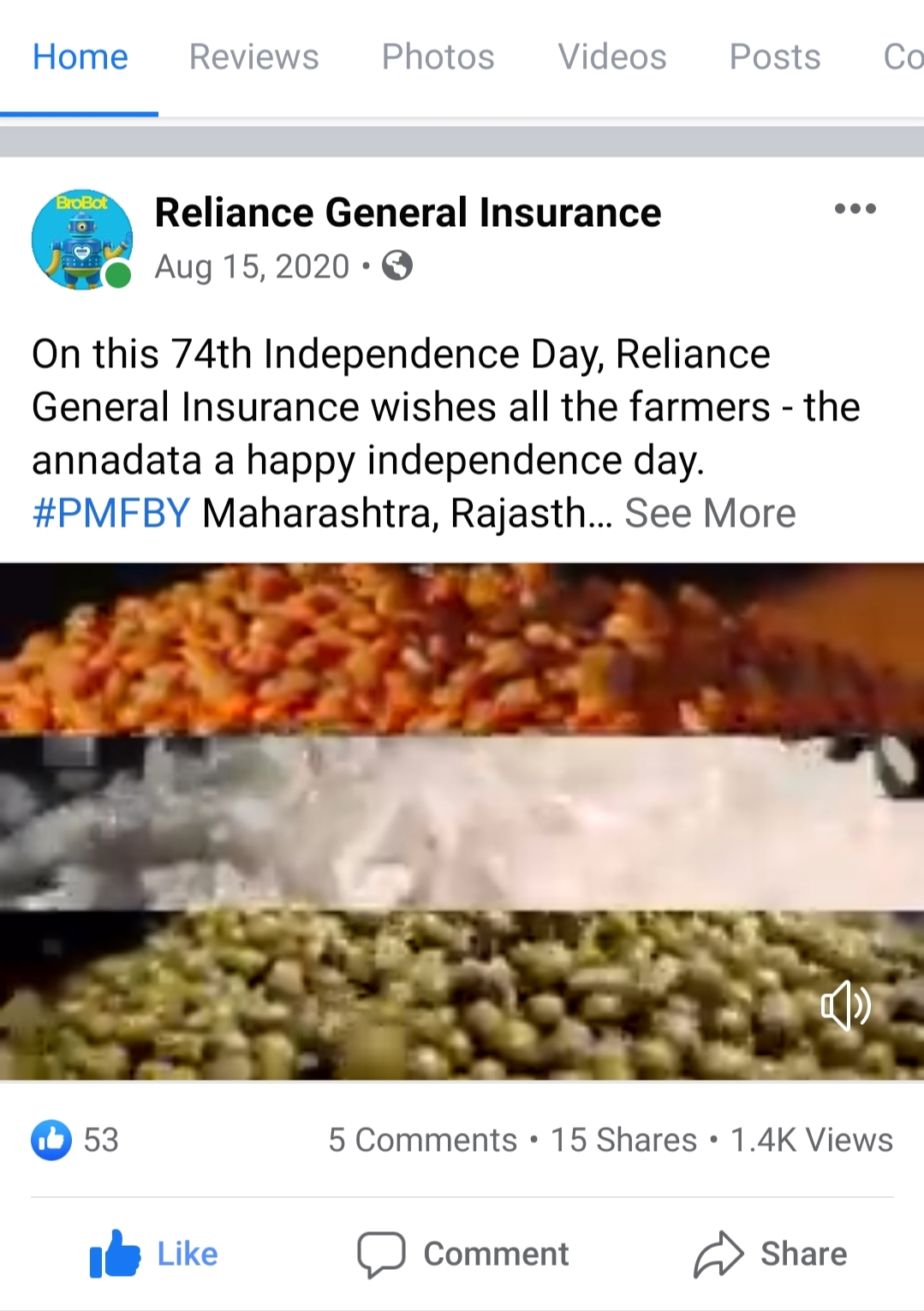Screen dimensions: 924x1311
Task: Open the three-dot post options menu
Action: click(x=855, y=209)
